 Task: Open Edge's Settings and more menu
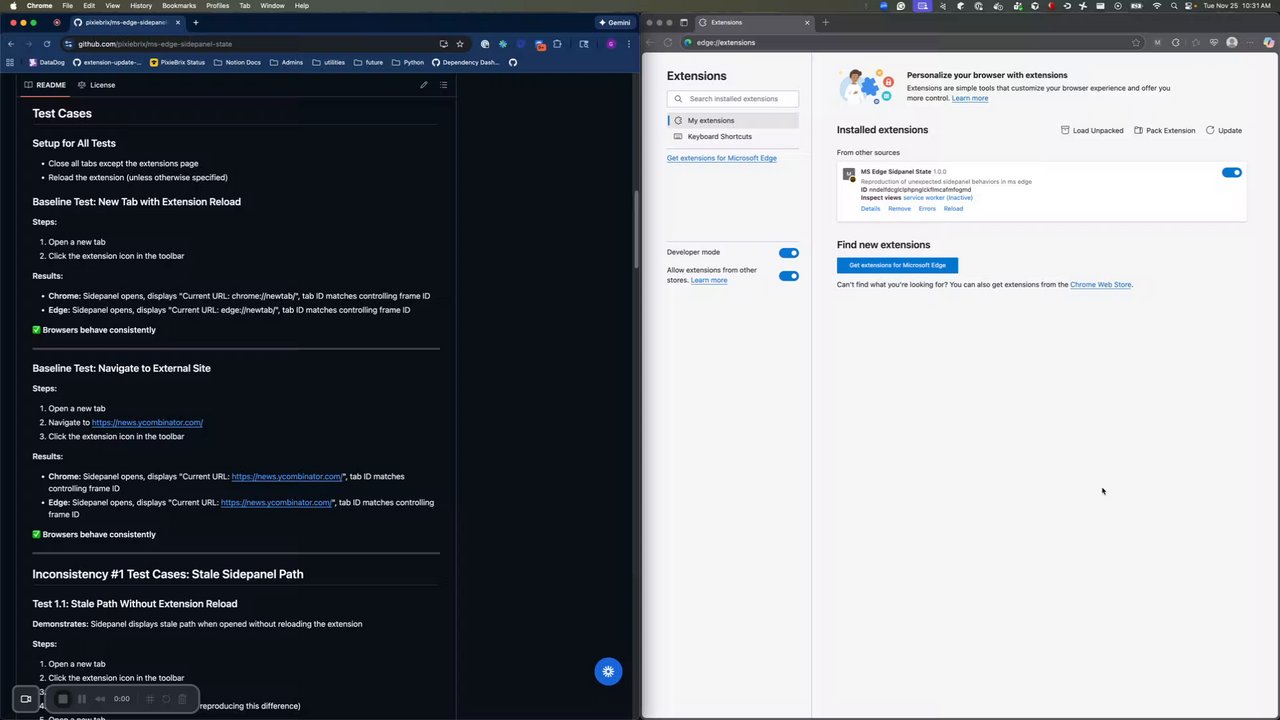(1251, 43)
